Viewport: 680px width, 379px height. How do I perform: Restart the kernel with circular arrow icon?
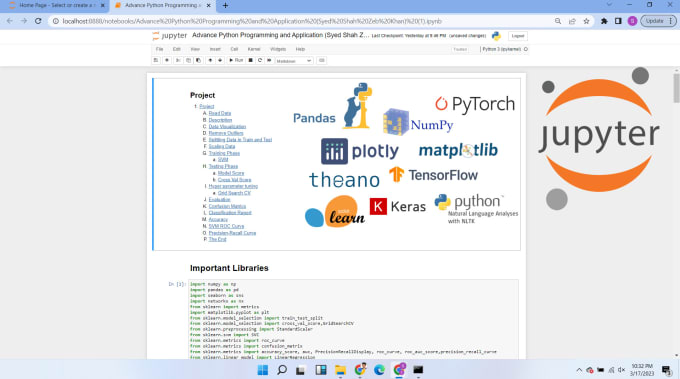(x=260, y=61)
